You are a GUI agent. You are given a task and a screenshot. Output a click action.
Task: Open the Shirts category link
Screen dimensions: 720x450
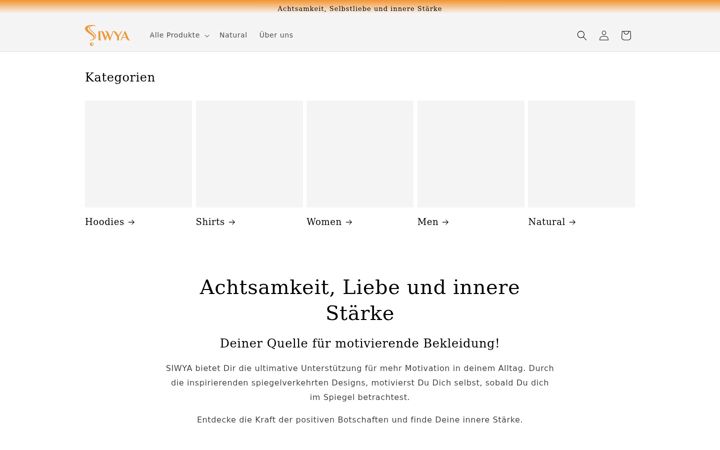215,222
